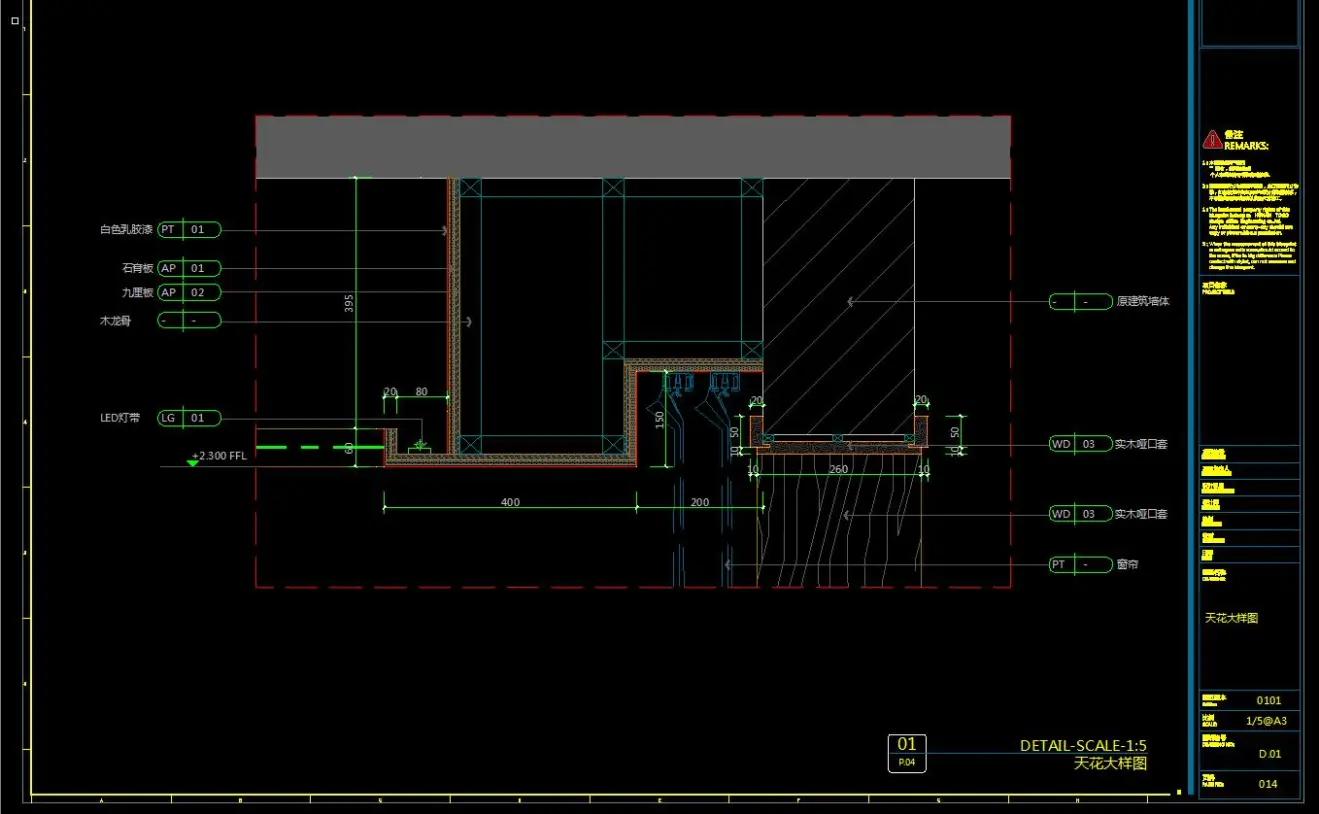The width and height of the screenshot is (1319, 814).
Task: Click the 1/5@A3 scale value
Action: (x=1266, y=721)
